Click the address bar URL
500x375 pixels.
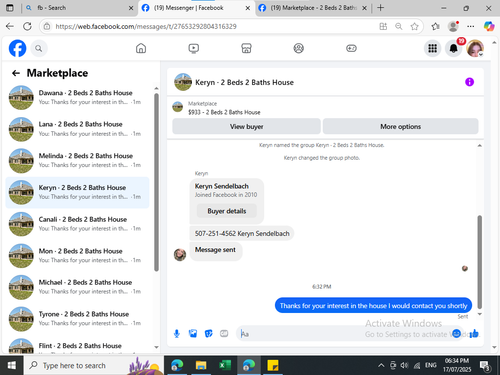(146, 26)
